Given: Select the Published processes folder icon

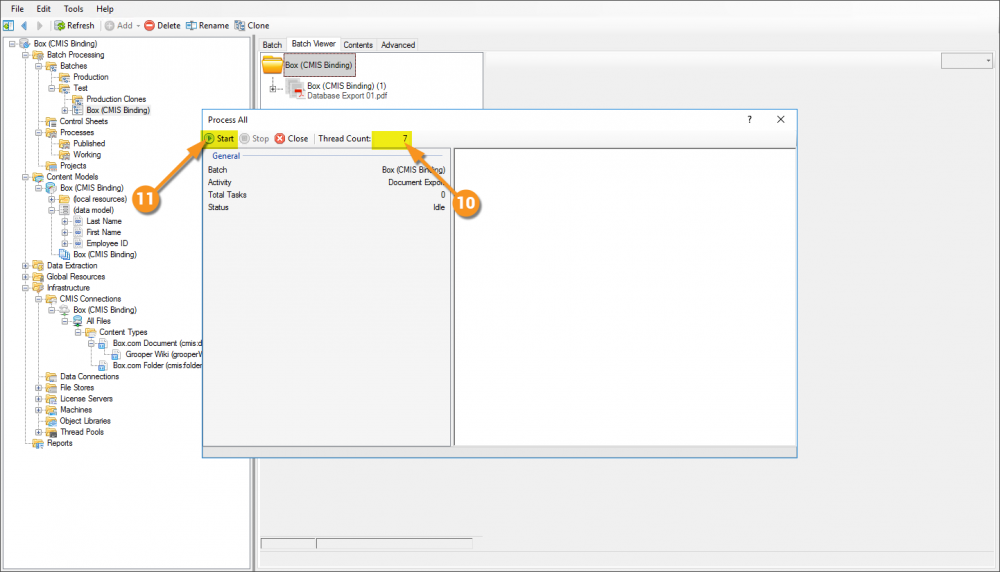Looking at the screenshot, I should pyautogui.click(x=64, y=144).
